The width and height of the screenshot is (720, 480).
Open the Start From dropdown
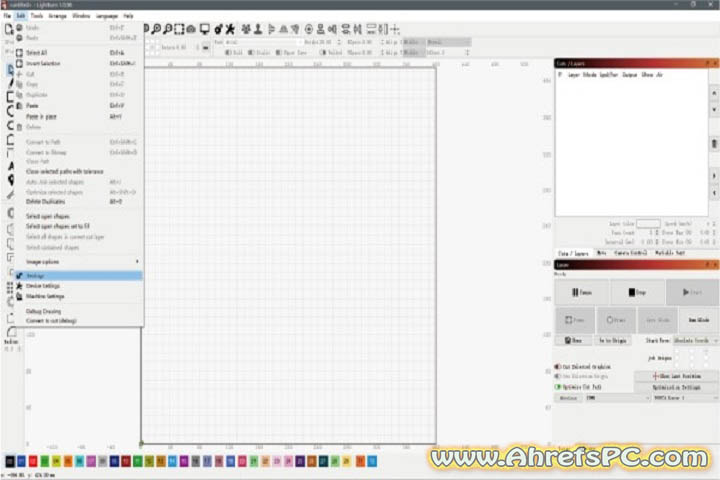[695, 340]
